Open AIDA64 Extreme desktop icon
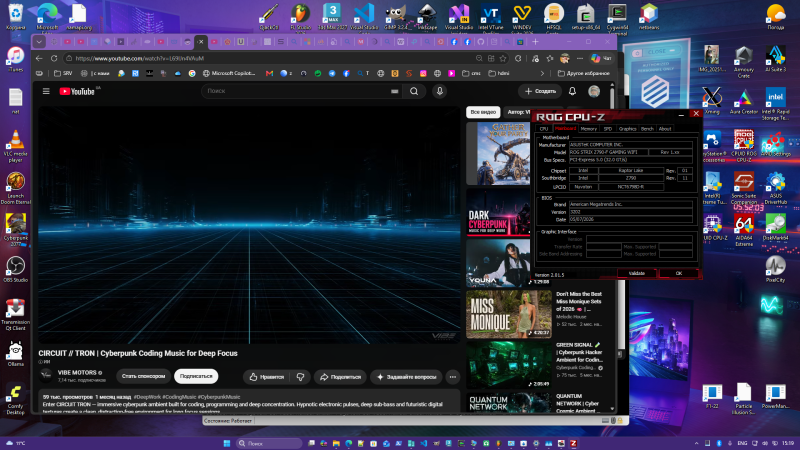The width and height of the screenshot is (800, 450). point(744,230)
